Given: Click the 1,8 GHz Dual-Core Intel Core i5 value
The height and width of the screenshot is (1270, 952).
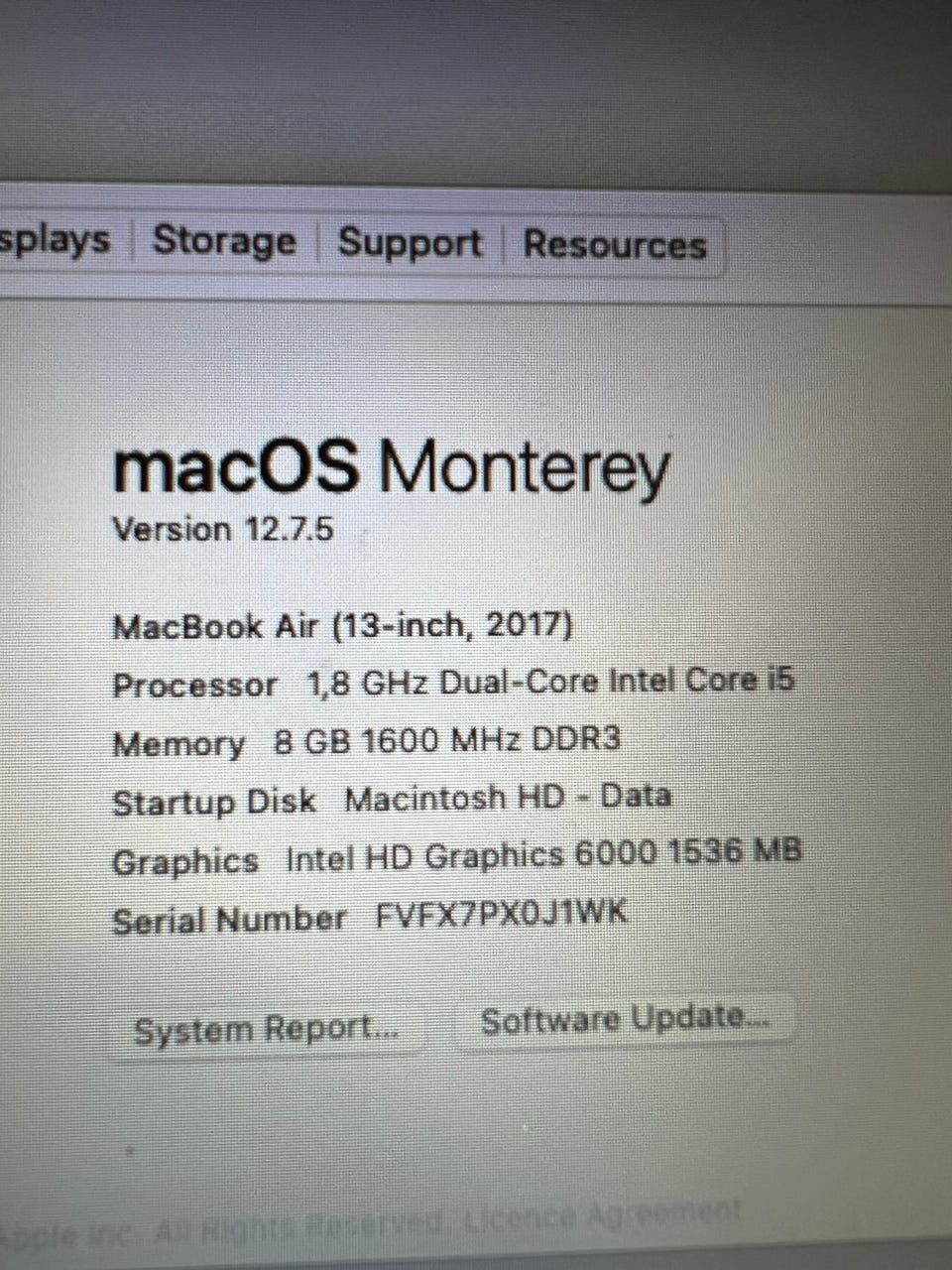Looking at the screenshot, I should point(550,682).
